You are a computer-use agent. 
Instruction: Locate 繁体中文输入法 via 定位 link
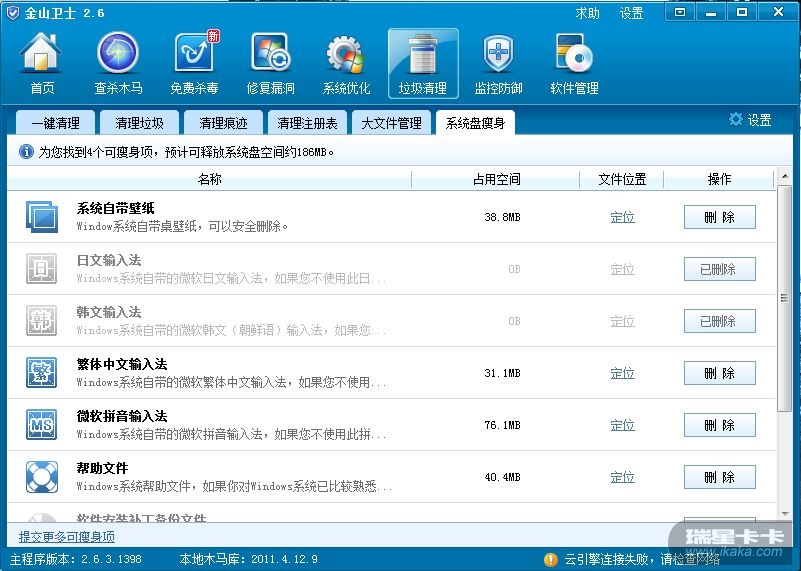[622, 373]
